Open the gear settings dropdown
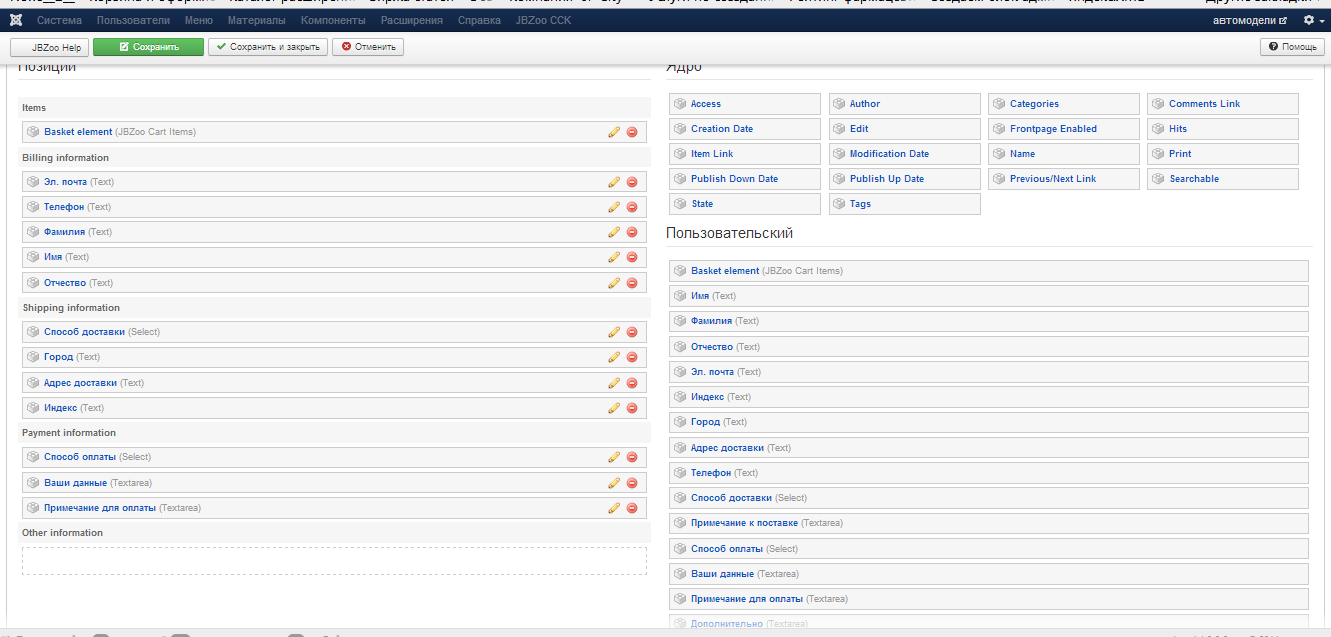1331x637 pixels. (1314, 20)
